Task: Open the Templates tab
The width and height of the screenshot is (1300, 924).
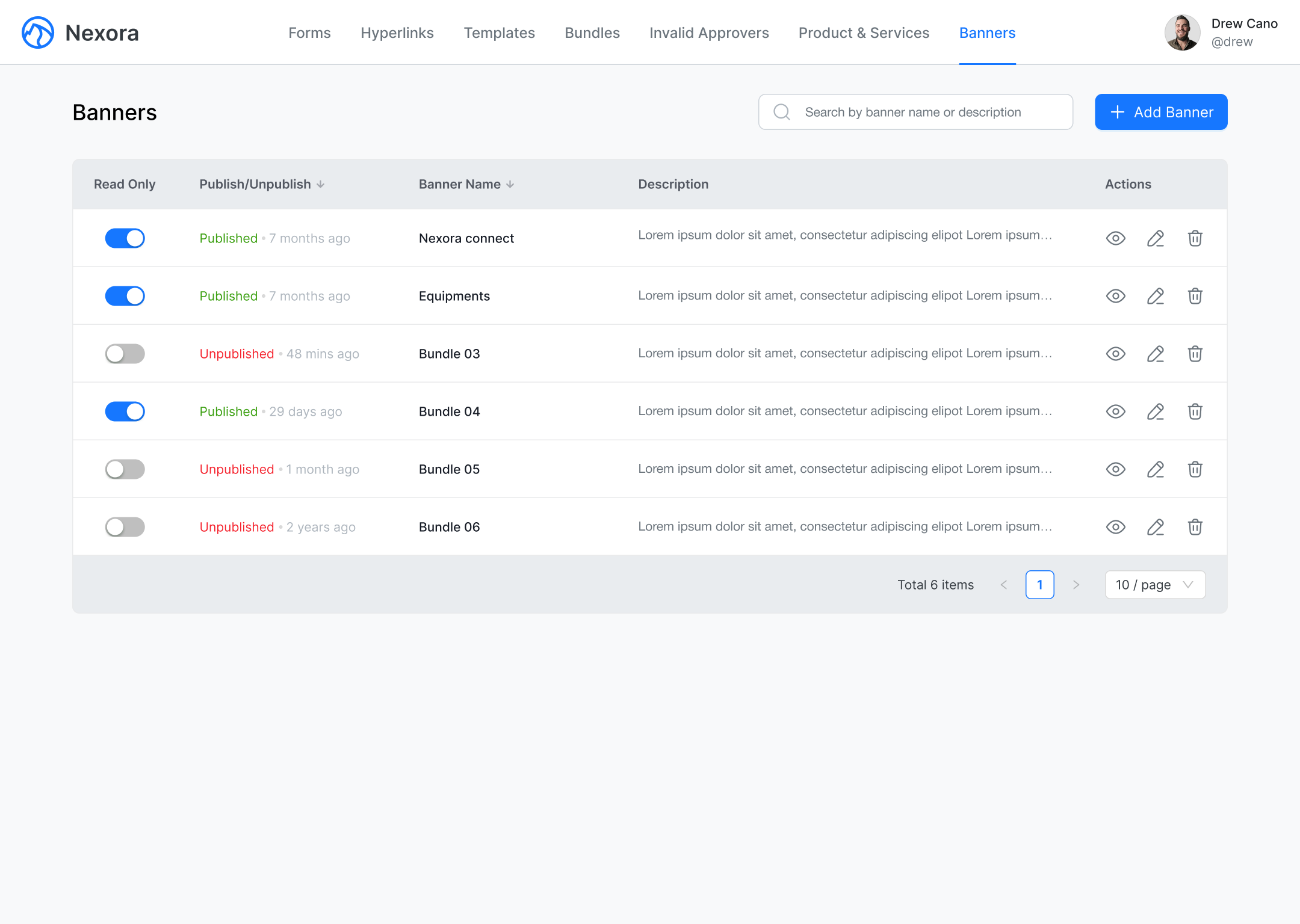Action: pos(499,32)
